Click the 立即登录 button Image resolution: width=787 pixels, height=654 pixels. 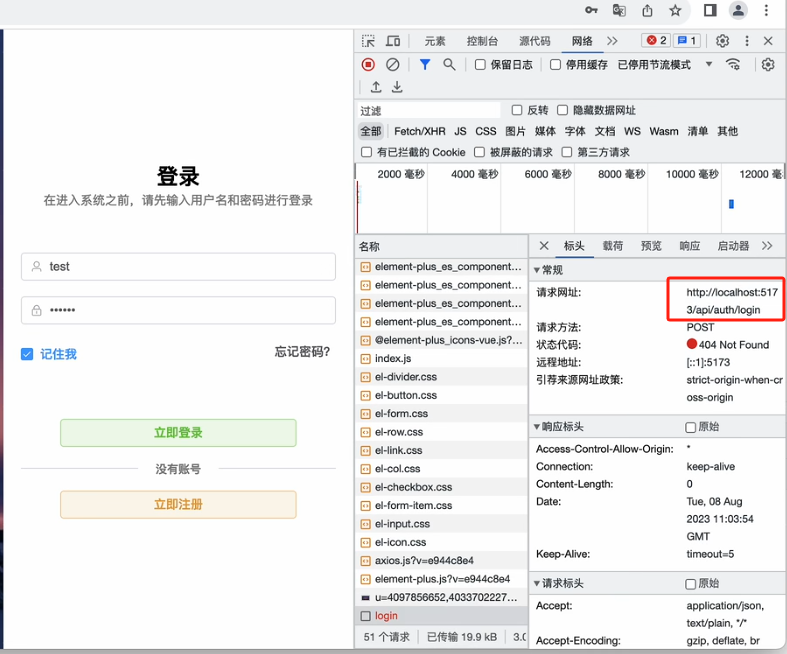coord(178,433)
